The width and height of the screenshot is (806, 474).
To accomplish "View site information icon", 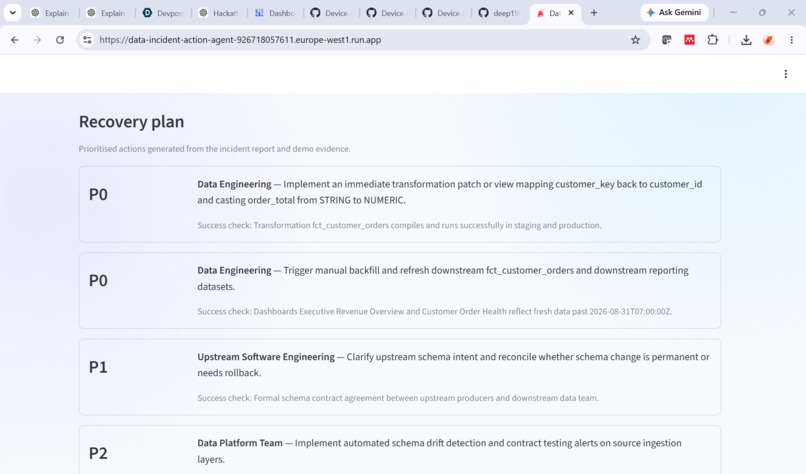I will pyautogui.click(x=87, y=40).
